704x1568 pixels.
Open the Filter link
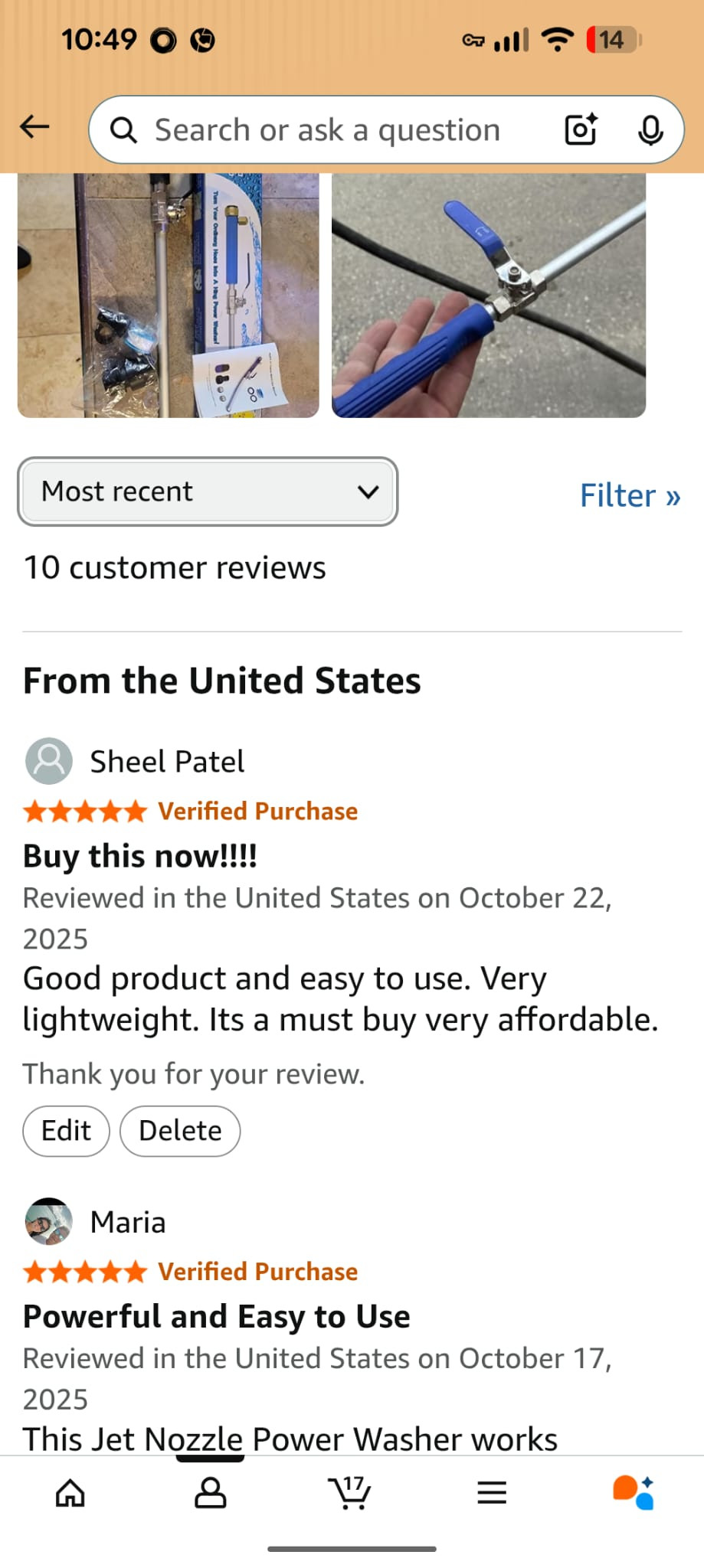[630, 495]
